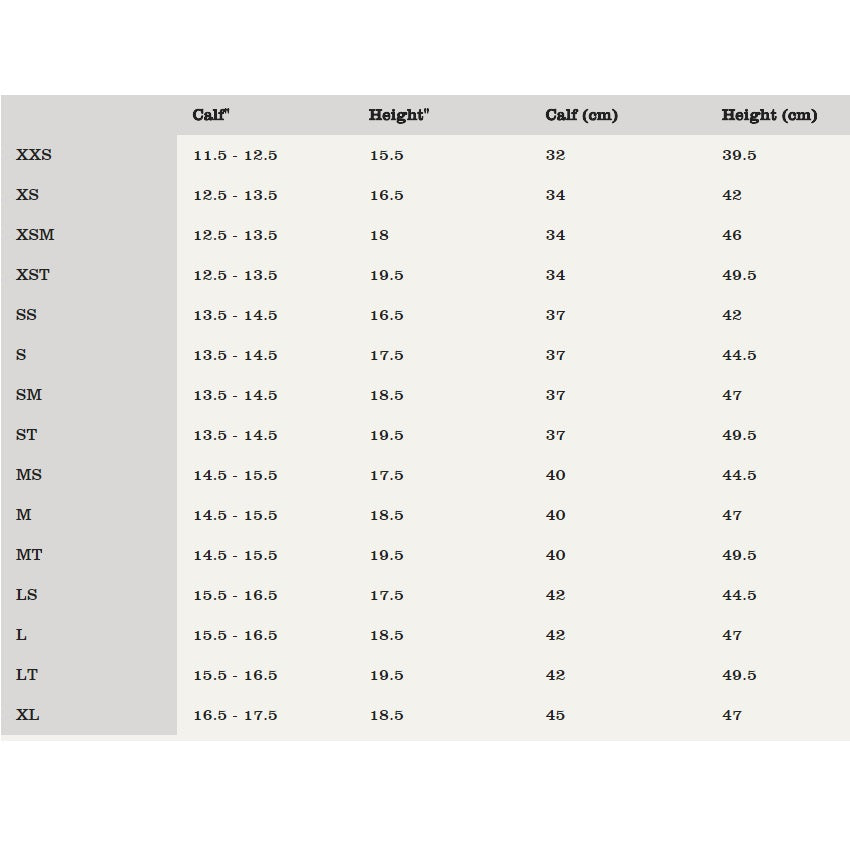Select the 39.5 height centimeter value
The image size is (850, 850).
tap(739, 155)
